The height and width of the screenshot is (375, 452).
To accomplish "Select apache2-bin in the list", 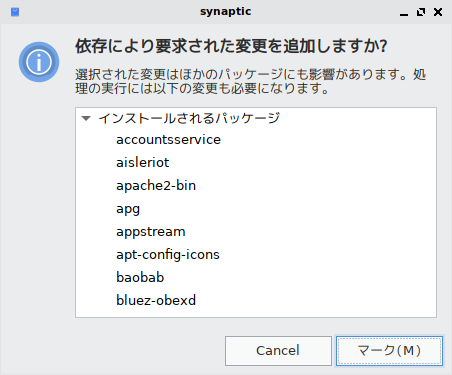I will click(256, 186).
